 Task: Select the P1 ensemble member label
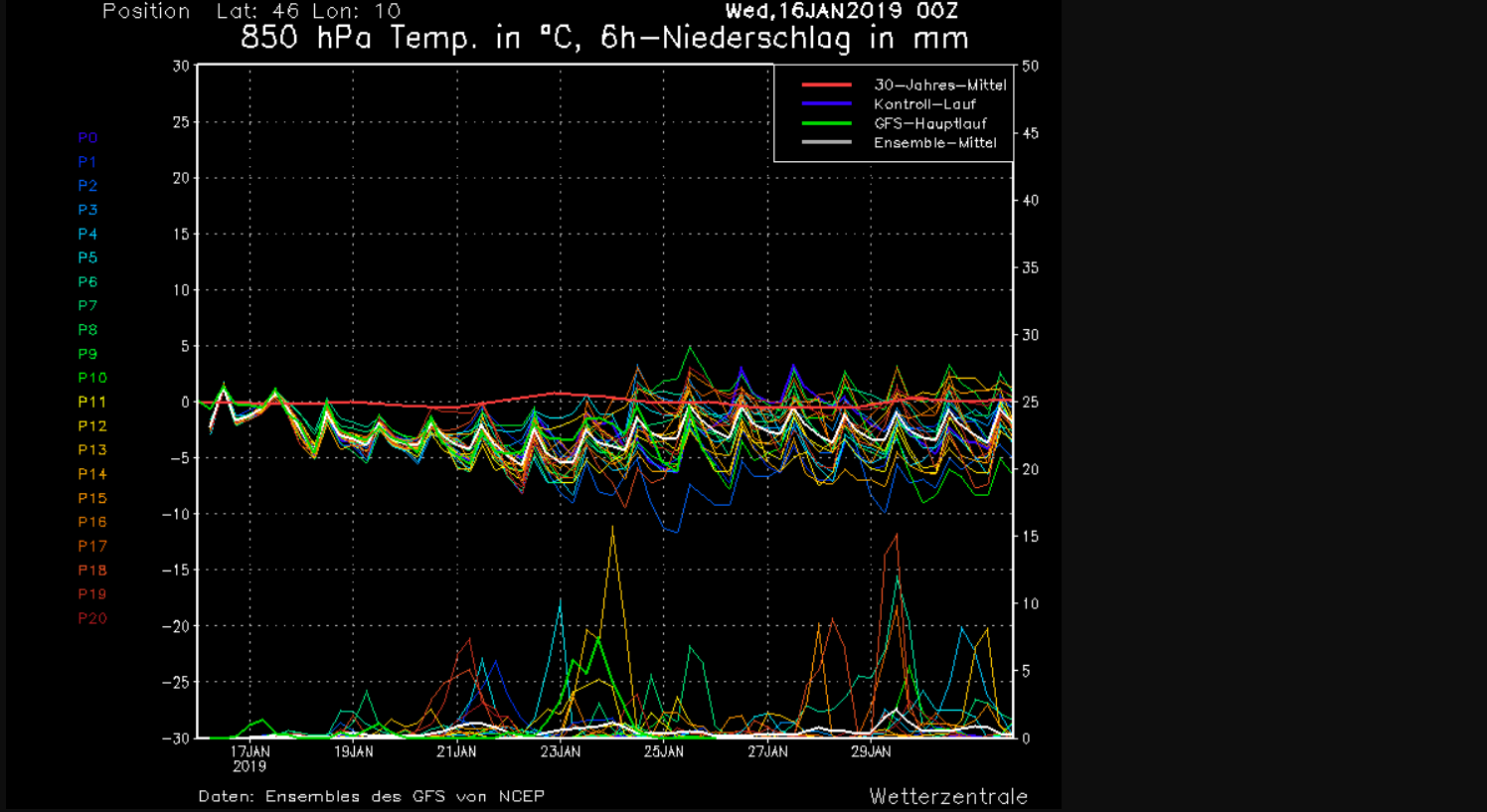[x=87, y=162]
